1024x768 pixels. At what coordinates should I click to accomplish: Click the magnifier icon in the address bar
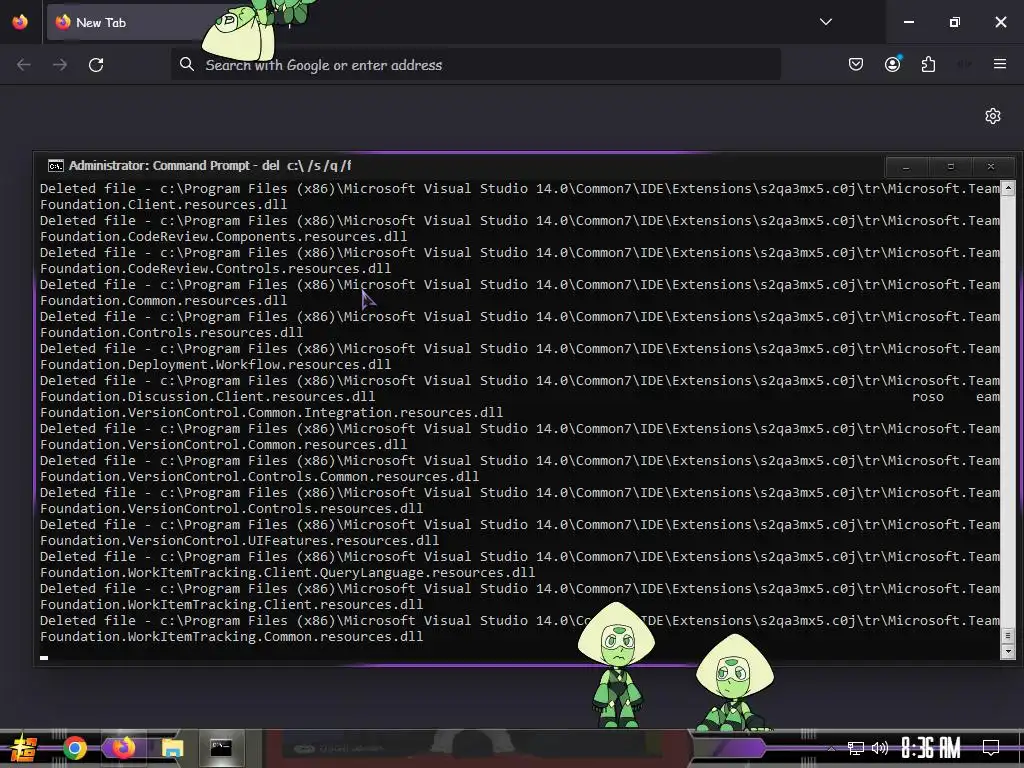[x=187, y=65]
